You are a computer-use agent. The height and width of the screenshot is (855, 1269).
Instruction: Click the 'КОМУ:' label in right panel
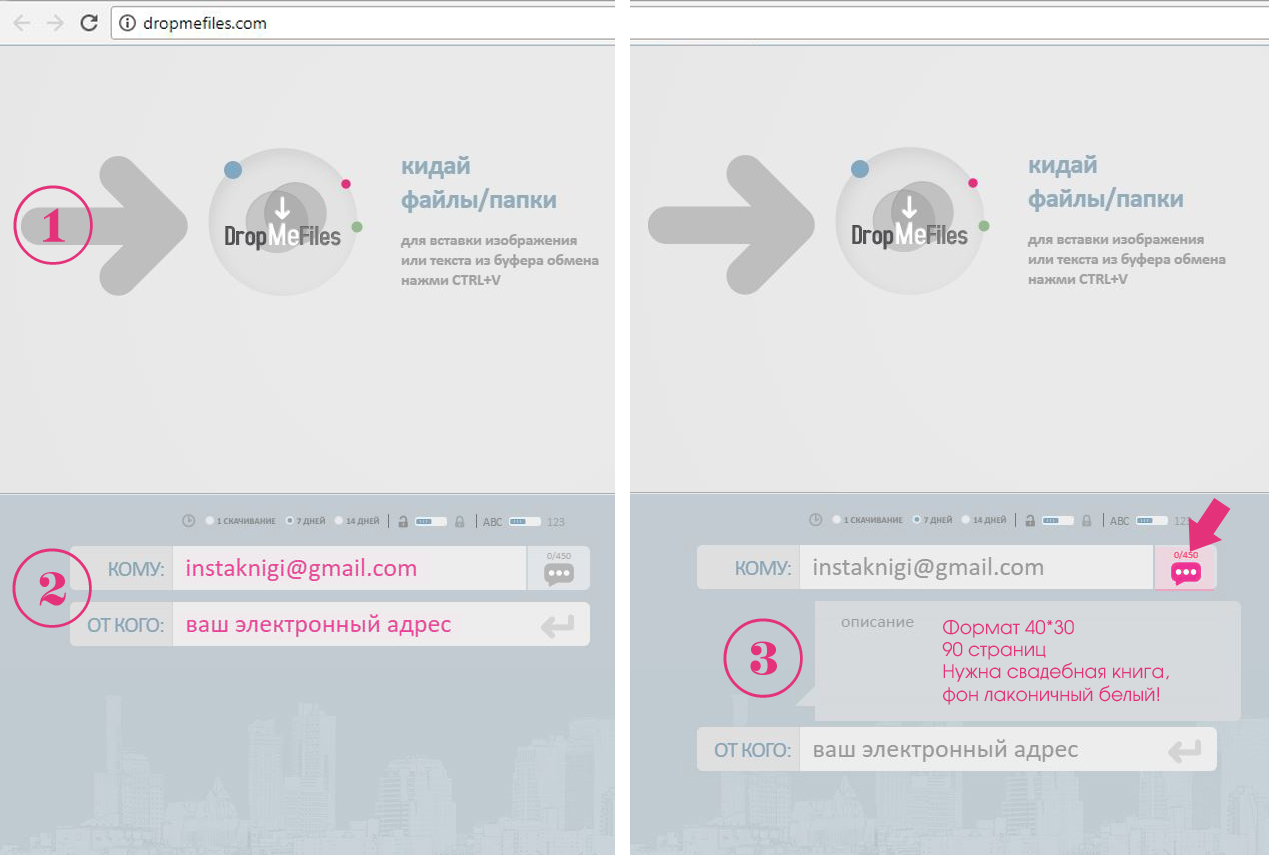tap(763, 568)
